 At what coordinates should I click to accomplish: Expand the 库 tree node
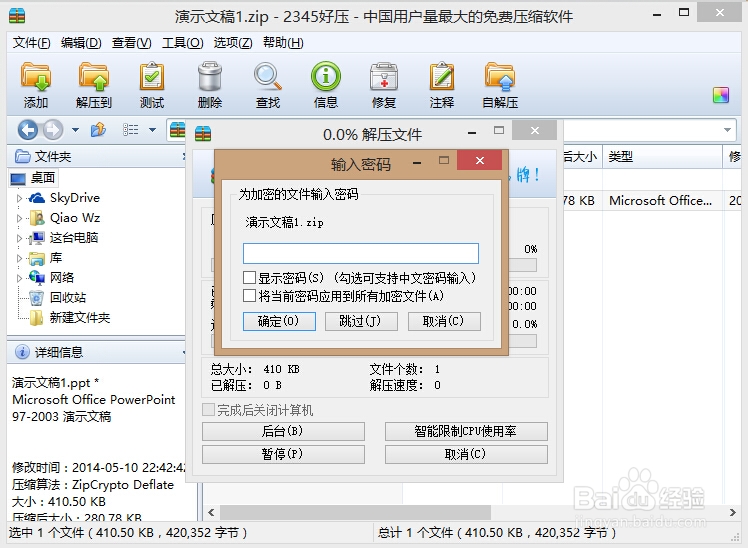(19, 258)
